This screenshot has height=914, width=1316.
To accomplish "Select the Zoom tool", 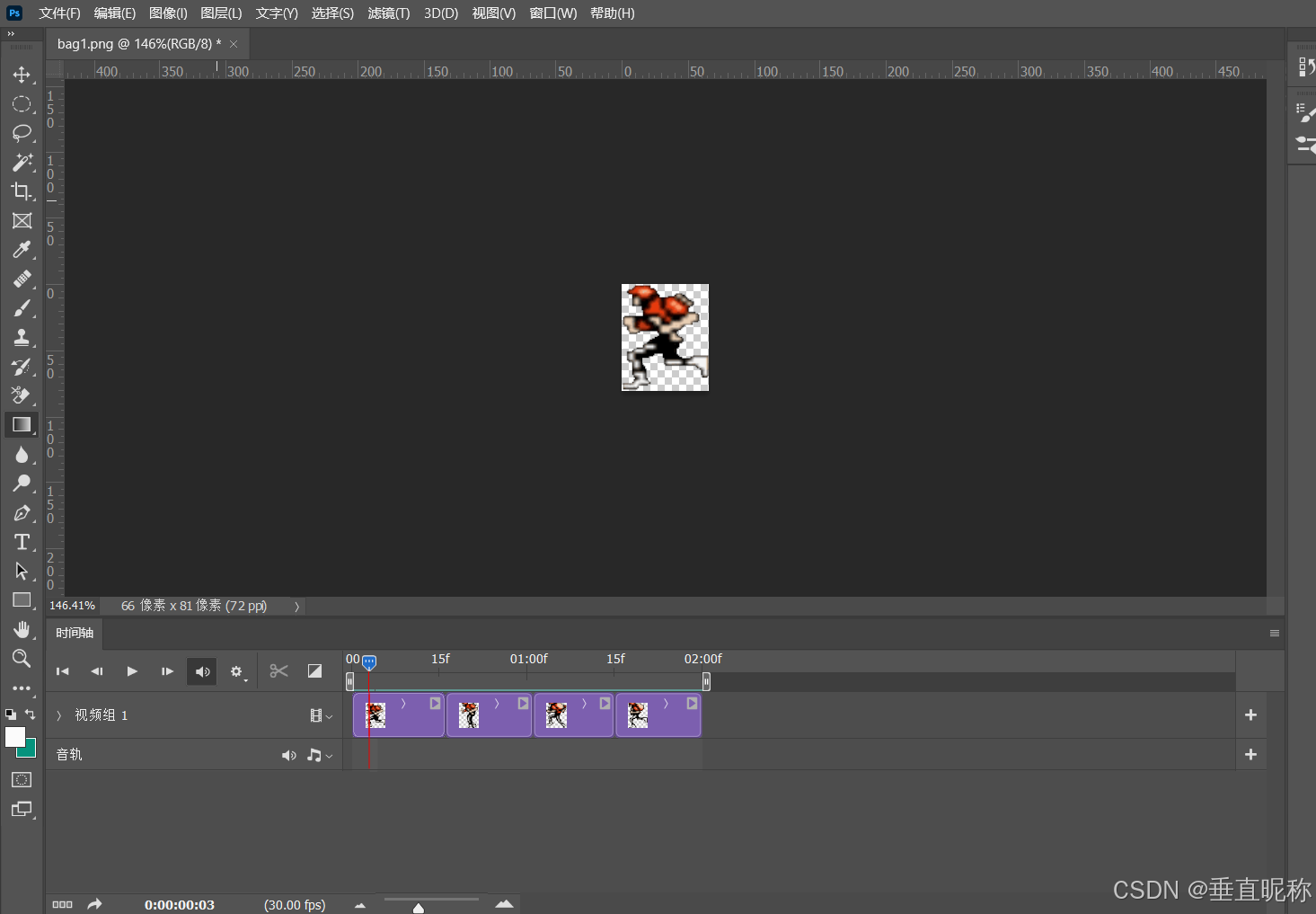I will click(22, 659).
